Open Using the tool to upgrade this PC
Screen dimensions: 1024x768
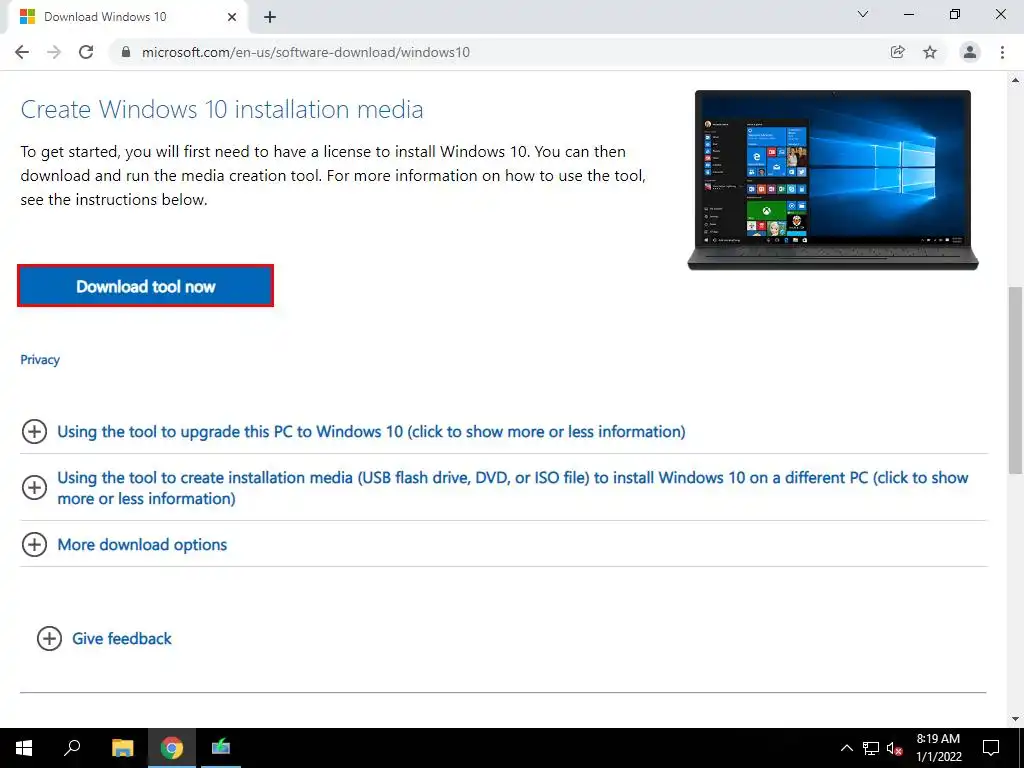[x=371, y=432]
